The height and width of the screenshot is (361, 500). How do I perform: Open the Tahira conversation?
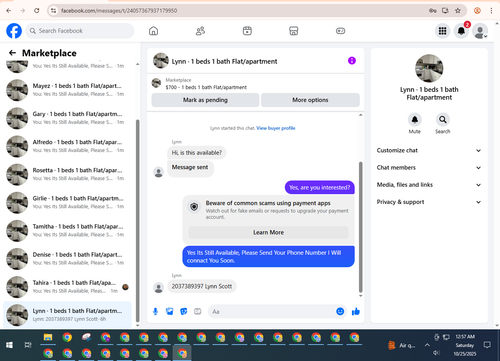coord(67,287)
